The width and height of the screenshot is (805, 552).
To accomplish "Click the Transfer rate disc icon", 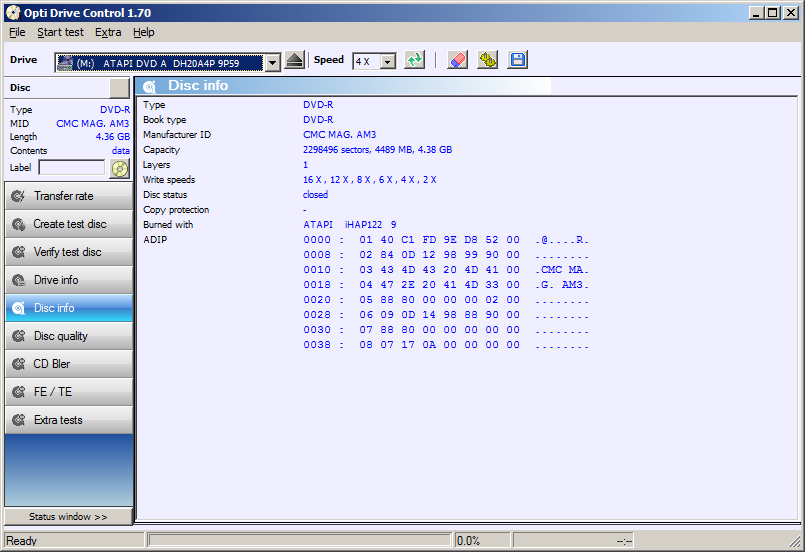I will [18, 196].
